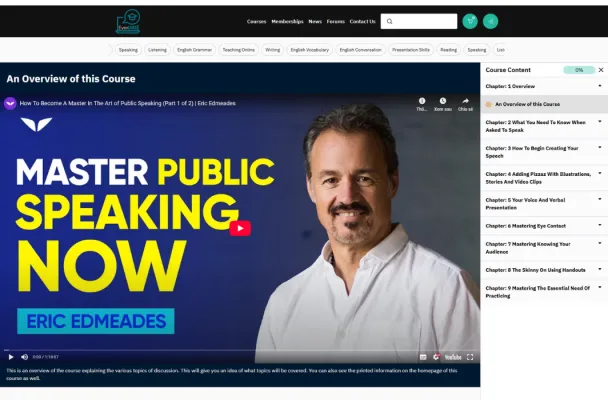Expand Chapter 3 How To Begin Creating Your Speech
This screenshot has width=608, height=400.
(x=600, y=147)
